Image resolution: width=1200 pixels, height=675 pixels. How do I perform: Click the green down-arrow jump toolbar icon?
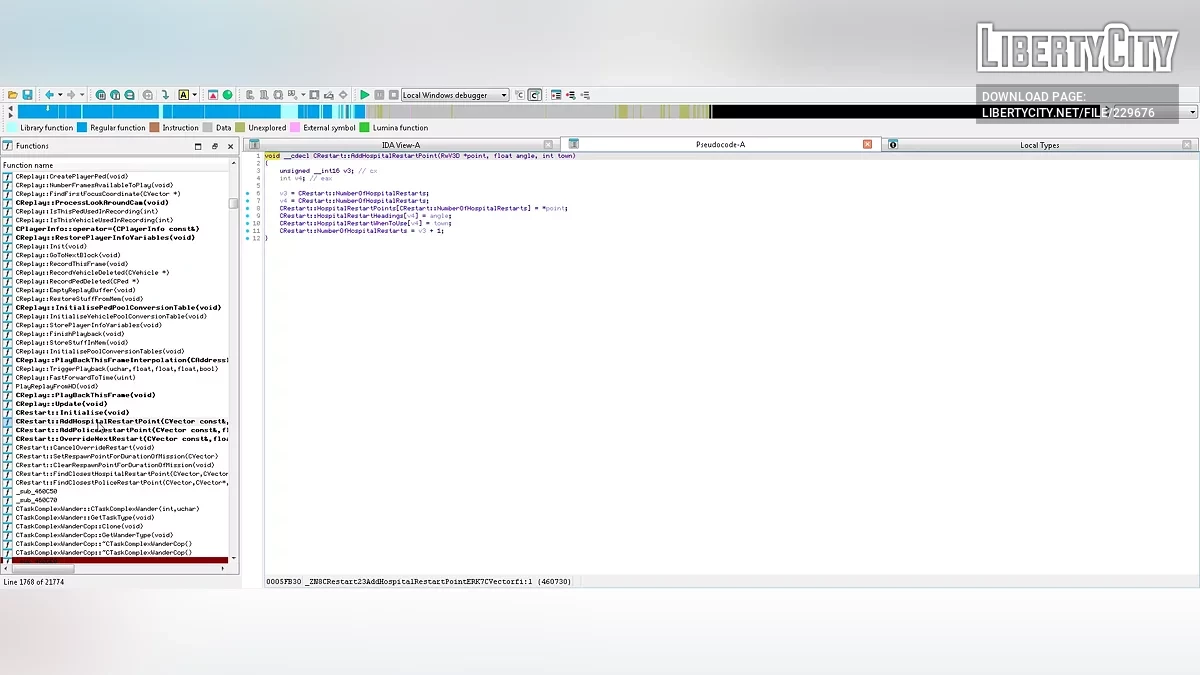point(165,95)
